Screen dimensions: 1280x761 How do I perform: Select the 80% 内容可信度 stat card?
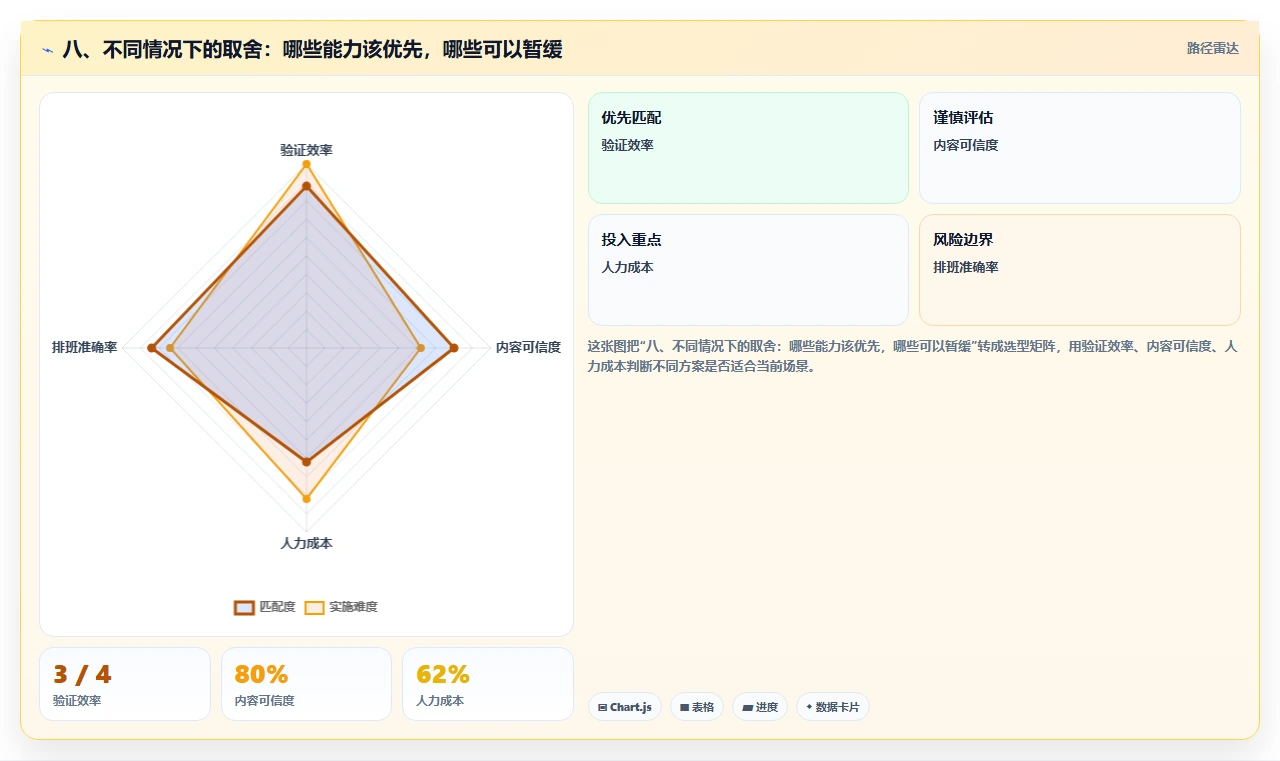[306, 684]
